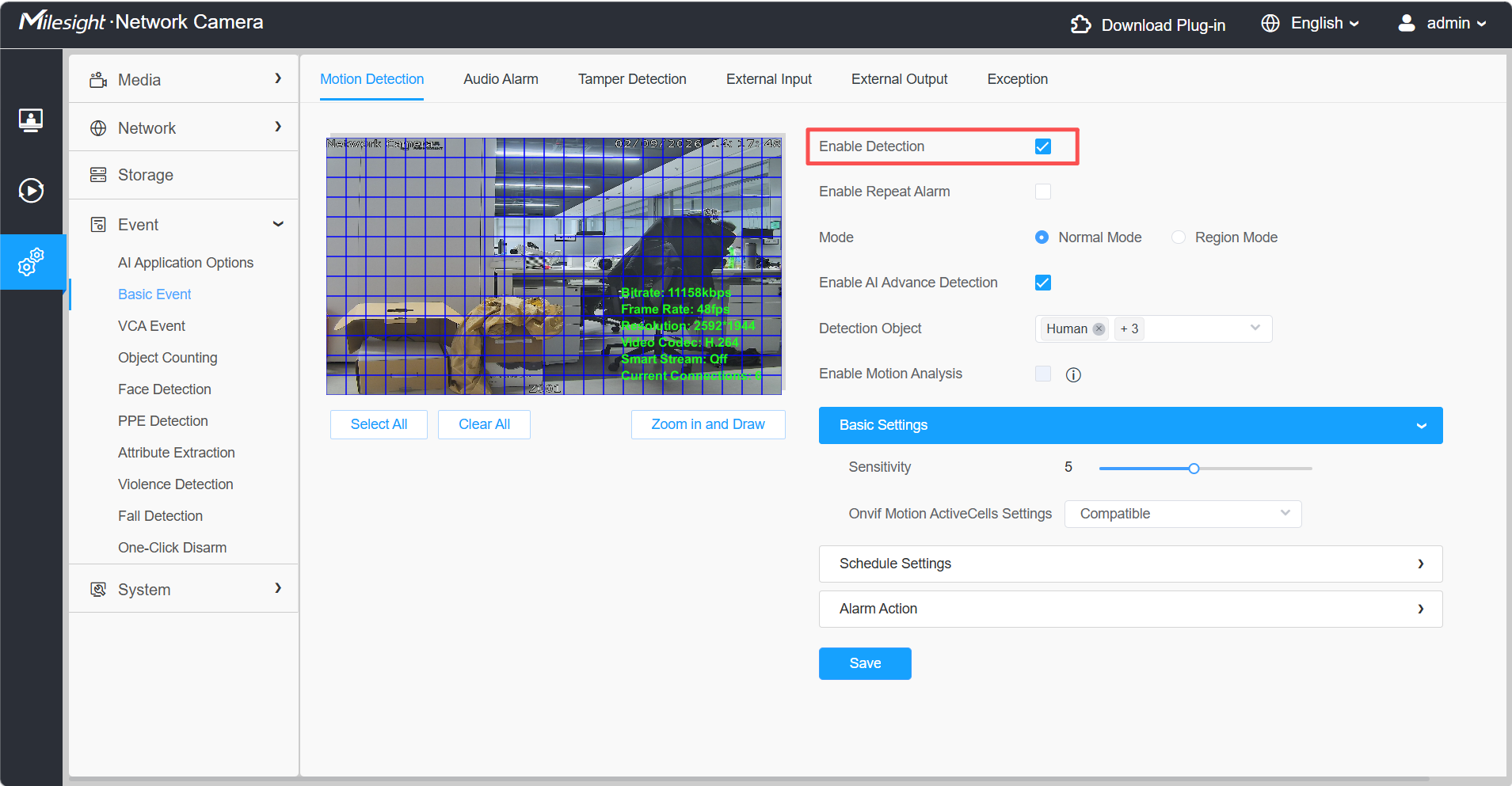Open the Onvif Motion ActiveCells dropdown
This screenshot has height=786, width=1512.
click(x=1183, y=514)
